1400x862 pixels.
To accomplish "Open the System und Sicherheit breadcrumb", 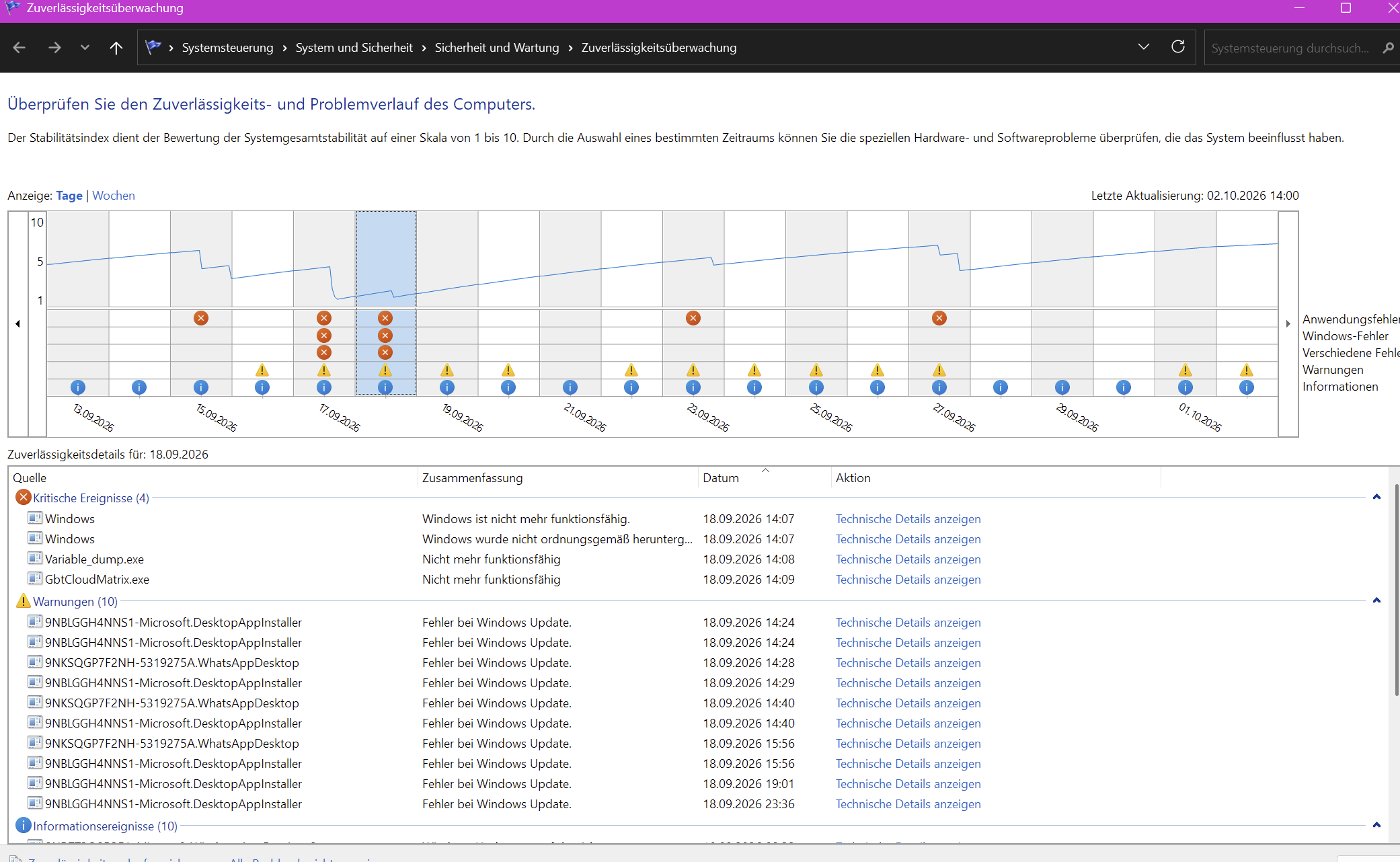I will tap(354, 48).
